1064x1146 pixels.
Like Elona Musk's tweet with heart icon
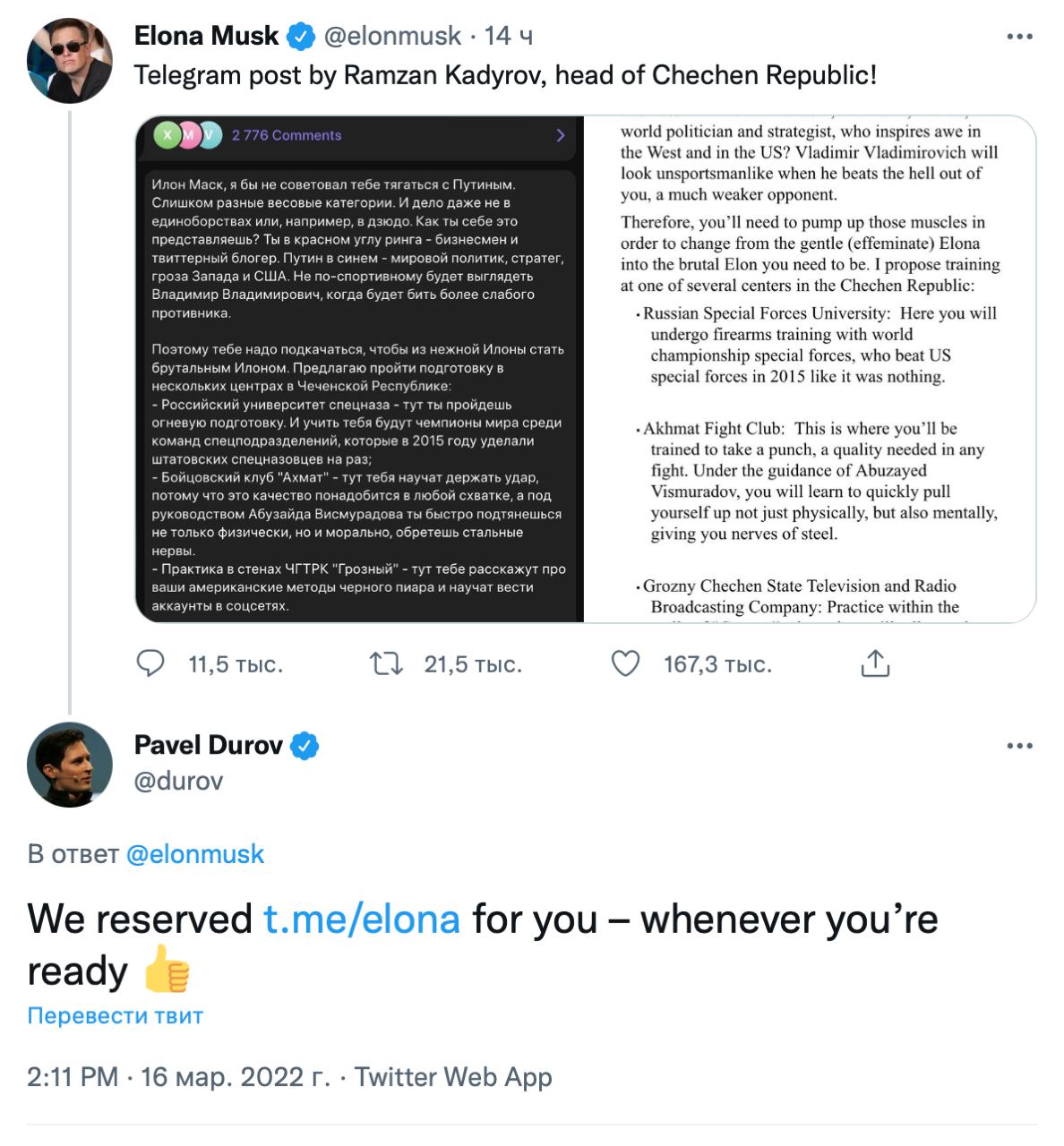pyautogui.click(x=625, y=663)
